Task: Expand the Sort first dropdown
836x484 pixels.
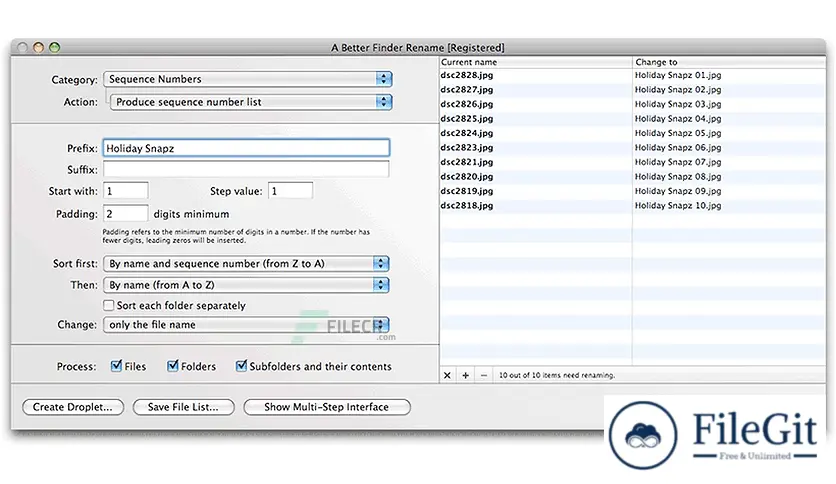Action: tap(246, 263)
